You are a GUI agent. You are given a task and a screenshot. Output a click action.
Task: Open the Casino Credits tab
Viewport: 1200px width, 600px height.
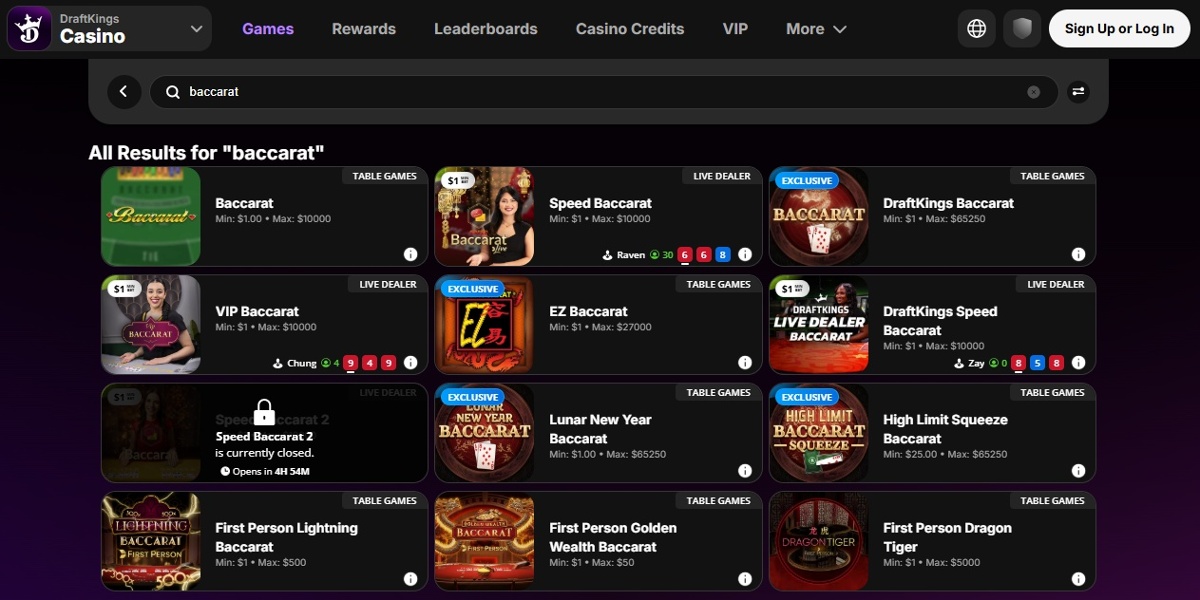630,29
